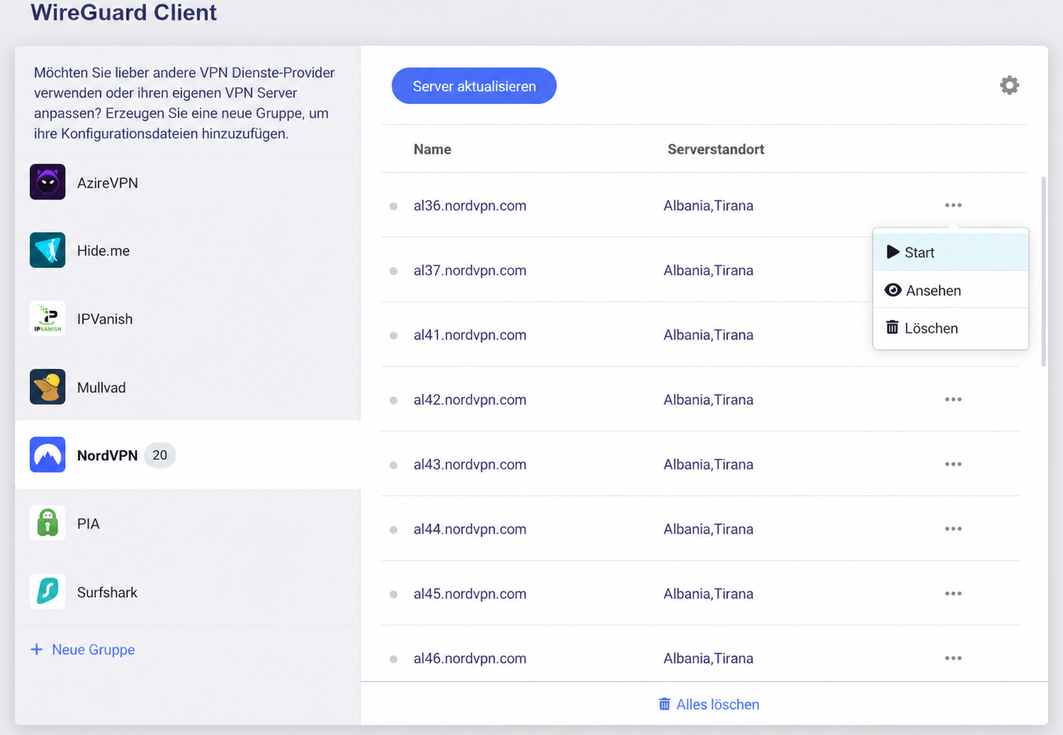Image resolution: width=1063 pixels, height=735 pixels.
Task: Open the al43.nordvpn.com three-dot menu
Action: coord(953,464)
